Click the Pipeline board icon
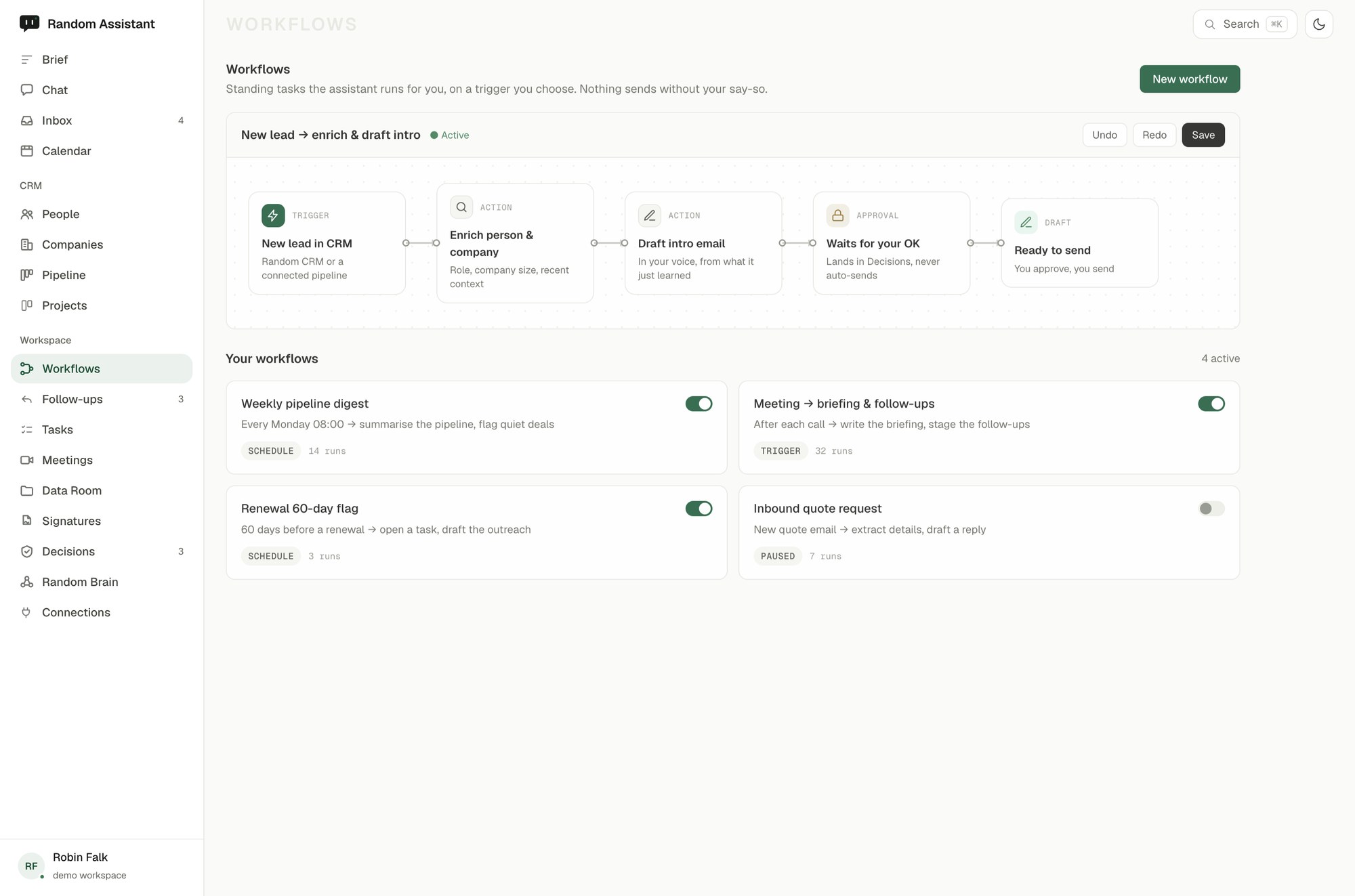The width and height of the screenshot is (1355, 896). [x=27, y=275]
